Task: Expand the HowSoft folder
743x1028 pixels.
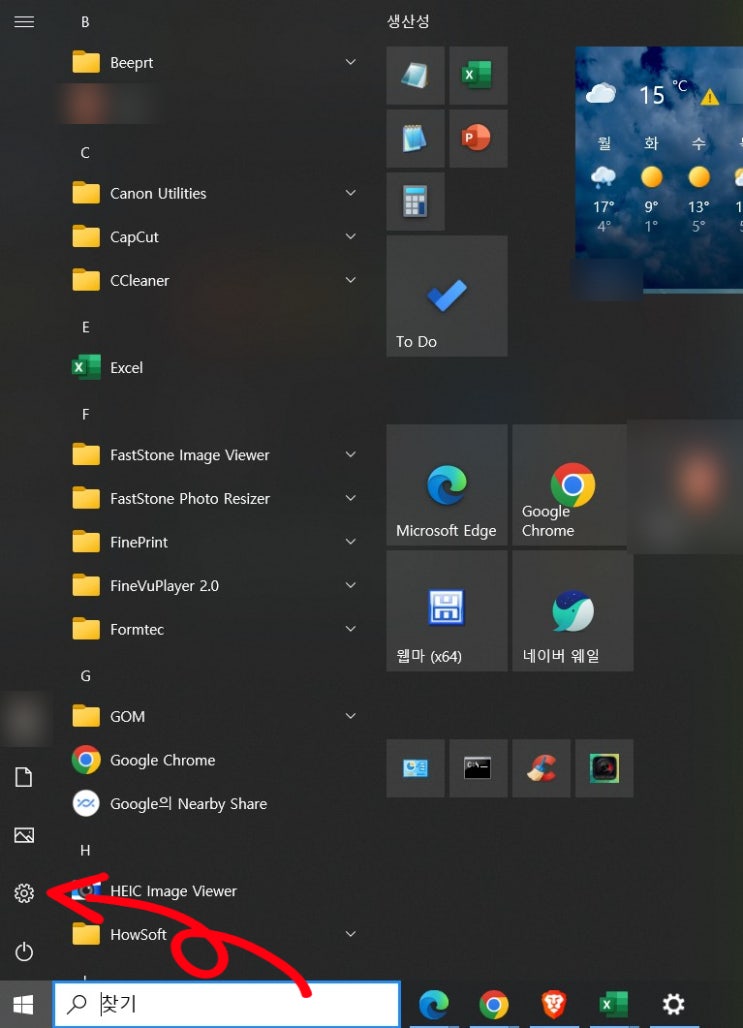Action: click(350, 934)
